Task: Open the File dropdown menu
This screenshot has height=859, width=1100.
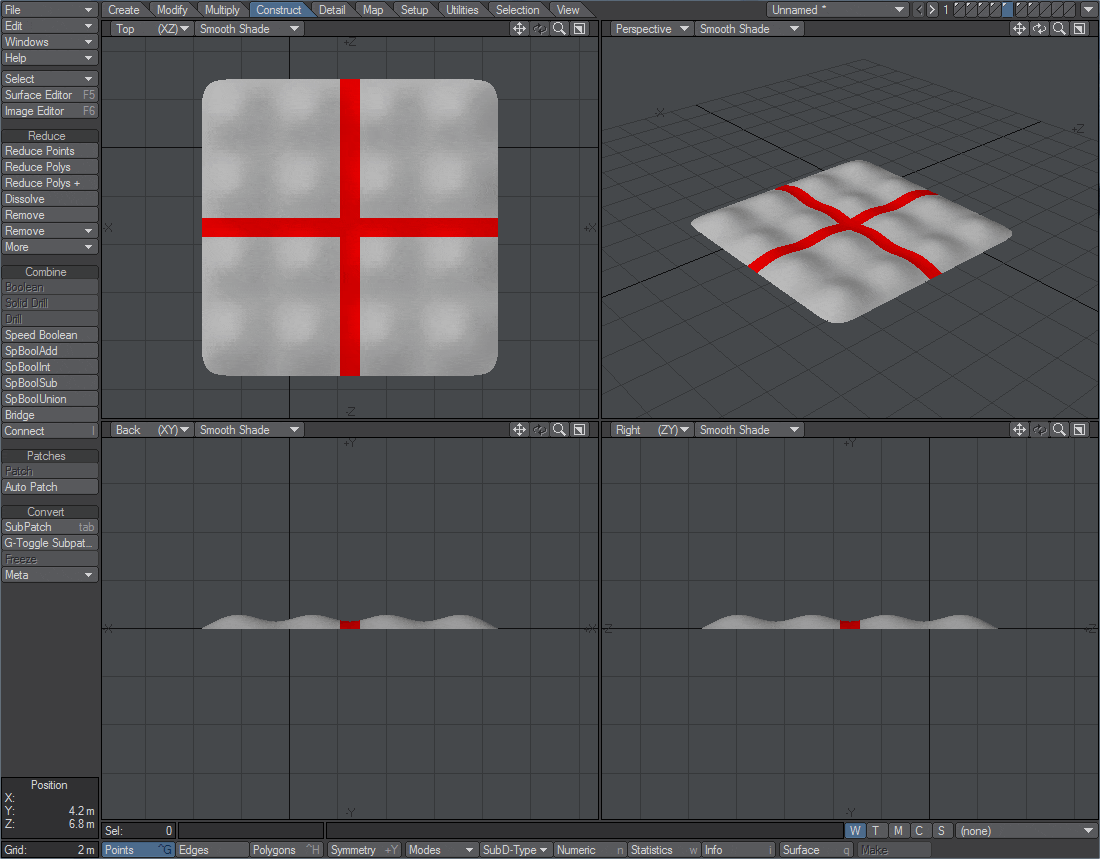Action: 49,10
